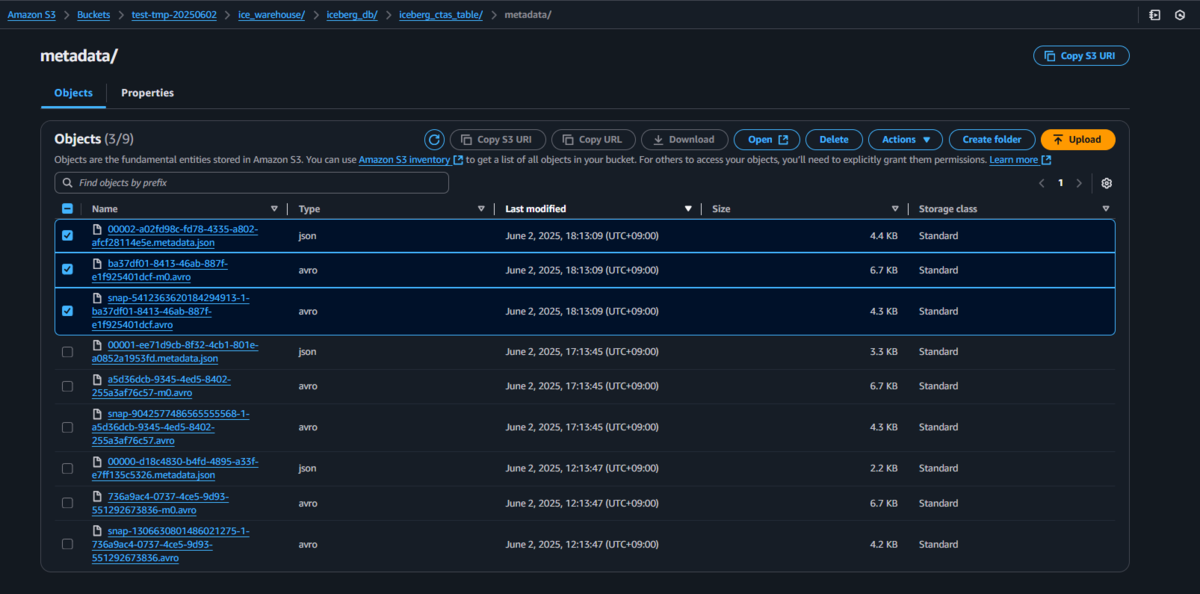
Task: Open 00002-a02fd98c metadata.json file link
Action: coord(175,236)
